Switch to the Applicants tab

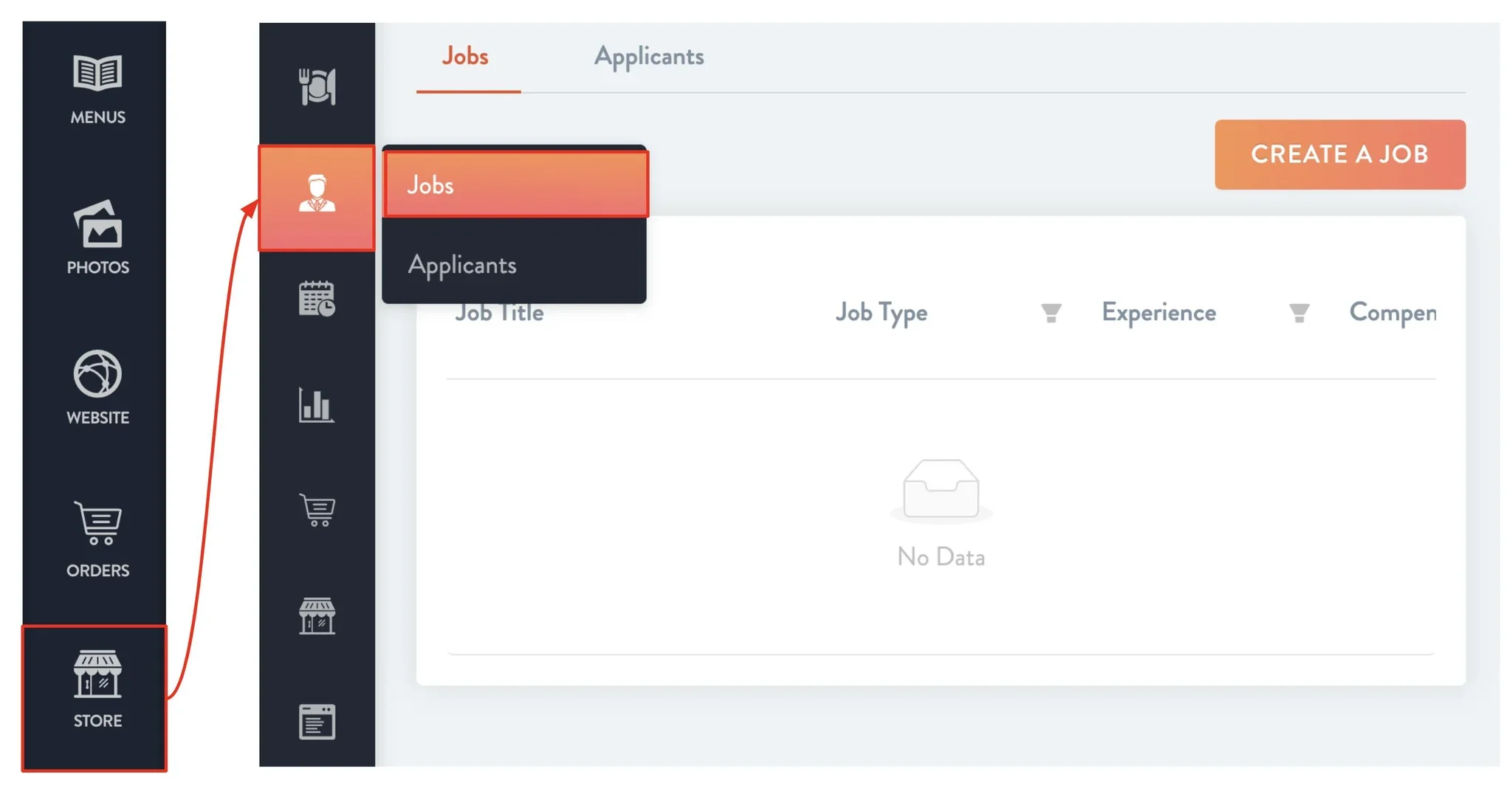coord(649,57)
